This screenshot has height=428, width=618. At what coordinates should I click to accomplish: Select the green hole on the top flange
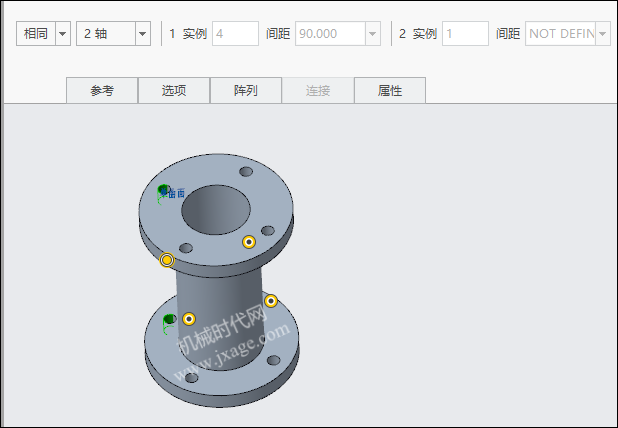tap(164, 190)
